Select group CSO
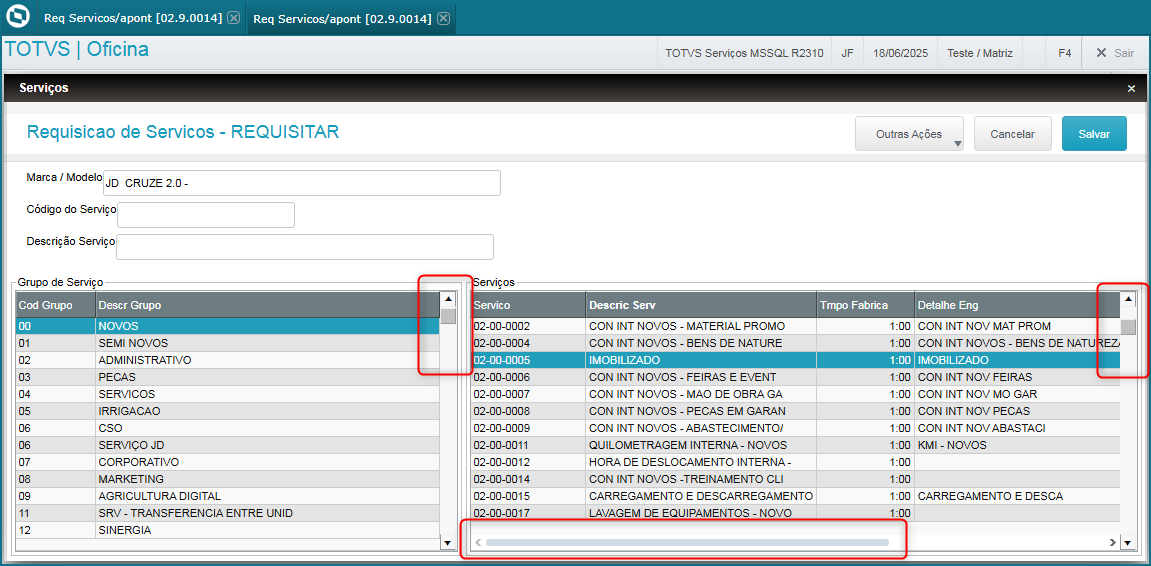 (228, 428)
